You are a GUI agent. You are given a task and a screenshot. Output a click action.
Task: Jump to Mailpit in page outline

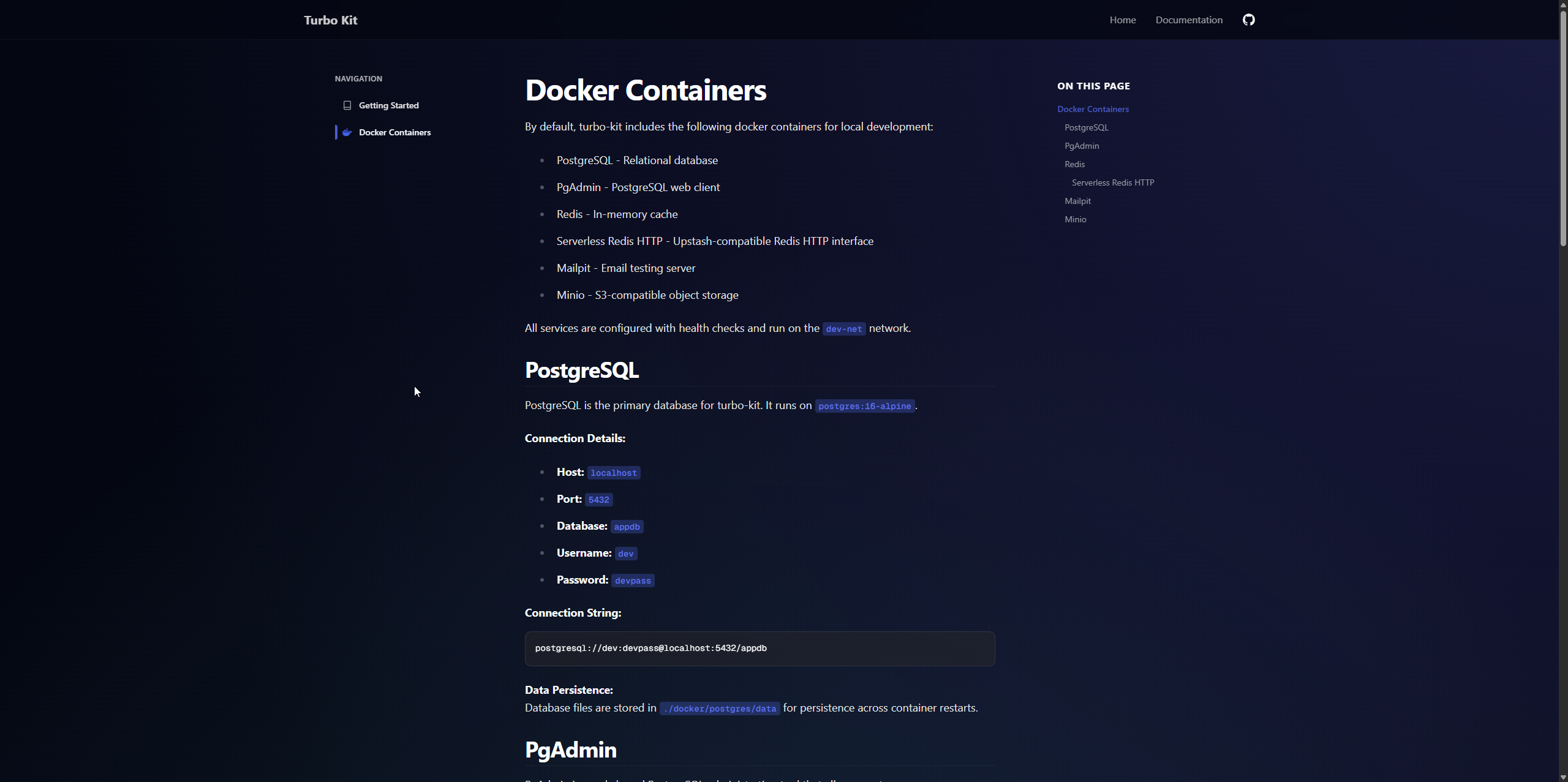click(x=1077, y=201)
